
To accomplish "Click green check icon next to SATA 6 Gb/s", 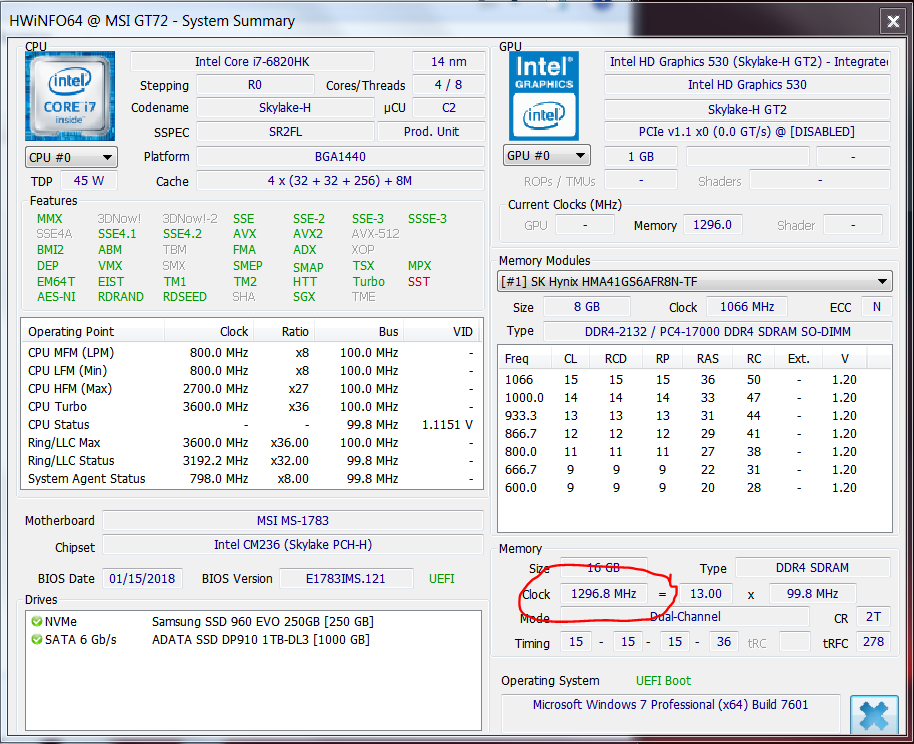I will pos(37,640).
